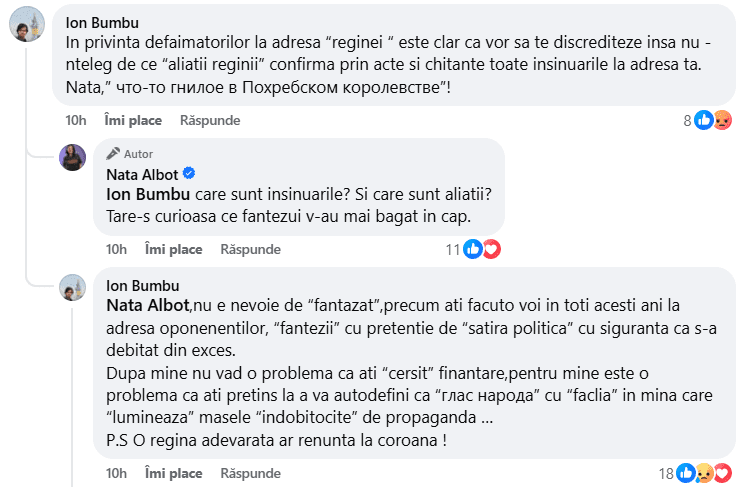
Task: Open the Nata Albot author name link
Action: coord(140,175)
